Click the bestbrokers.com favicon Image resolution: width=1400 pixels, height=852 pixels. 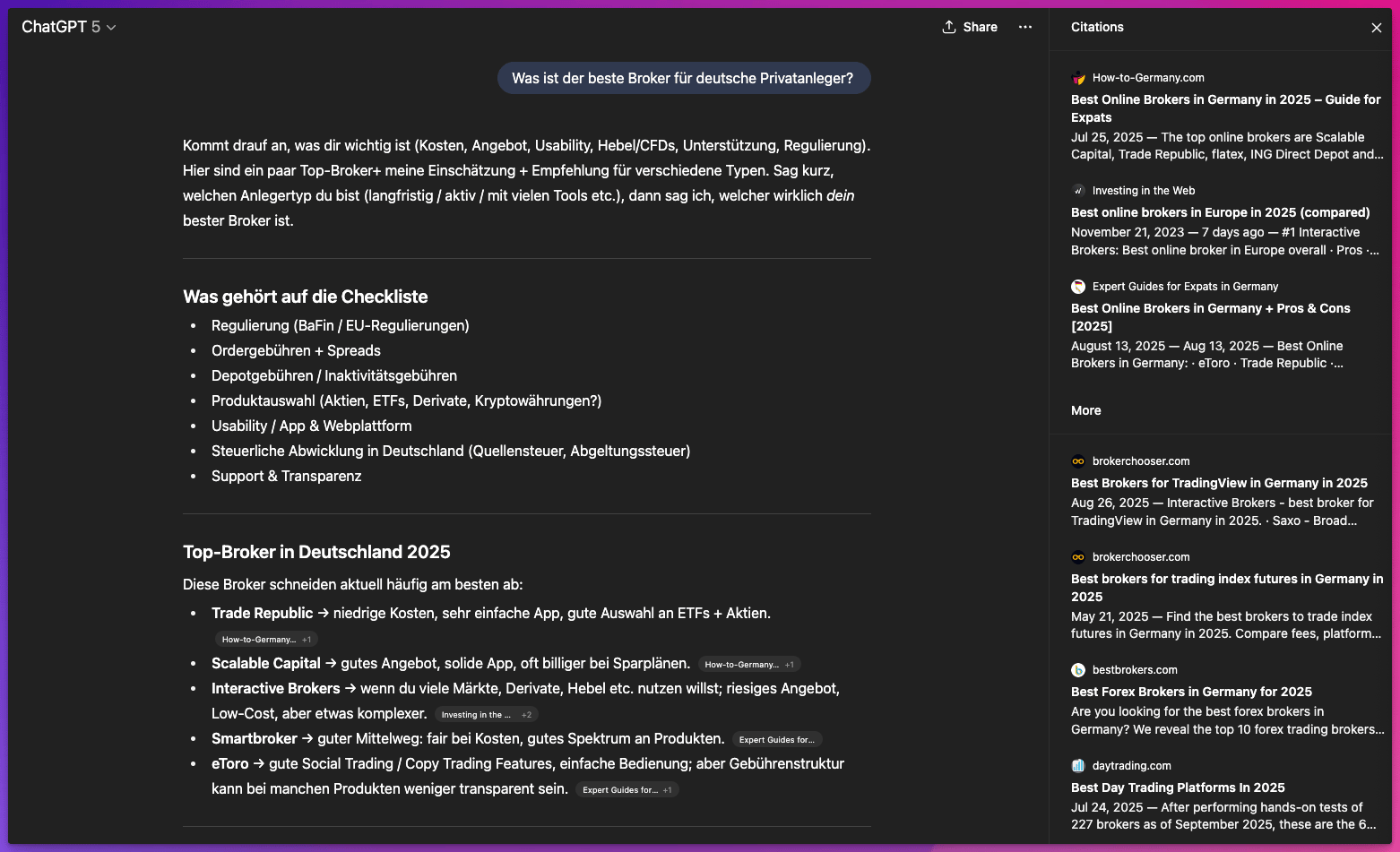(1078, 670)
